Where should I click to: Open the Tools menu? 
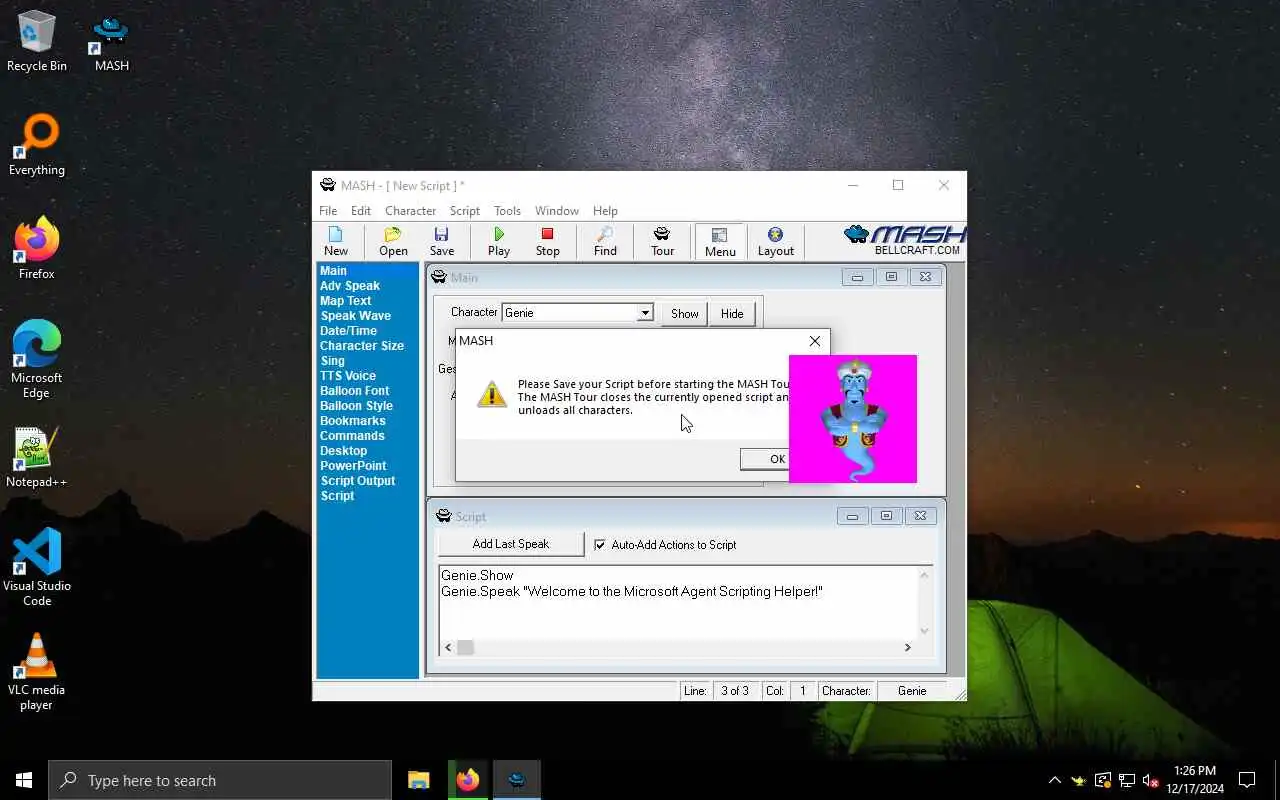(507, 211)
